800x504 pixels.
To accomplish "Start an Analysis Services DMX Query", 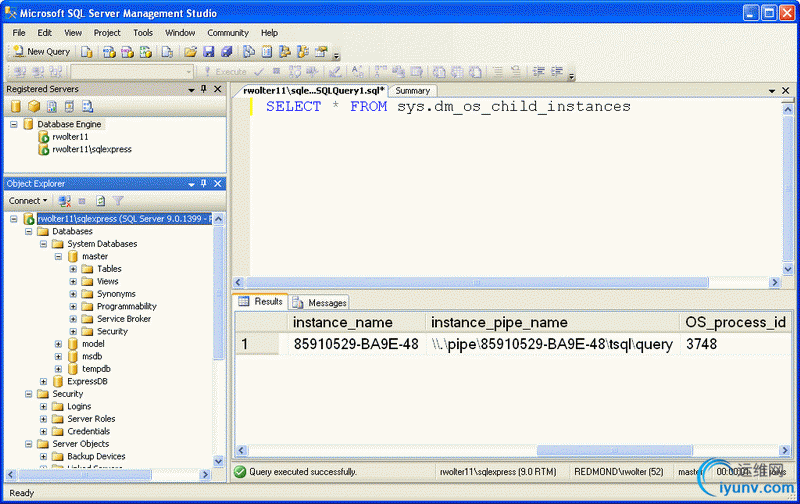I will (x=128, y=52).
